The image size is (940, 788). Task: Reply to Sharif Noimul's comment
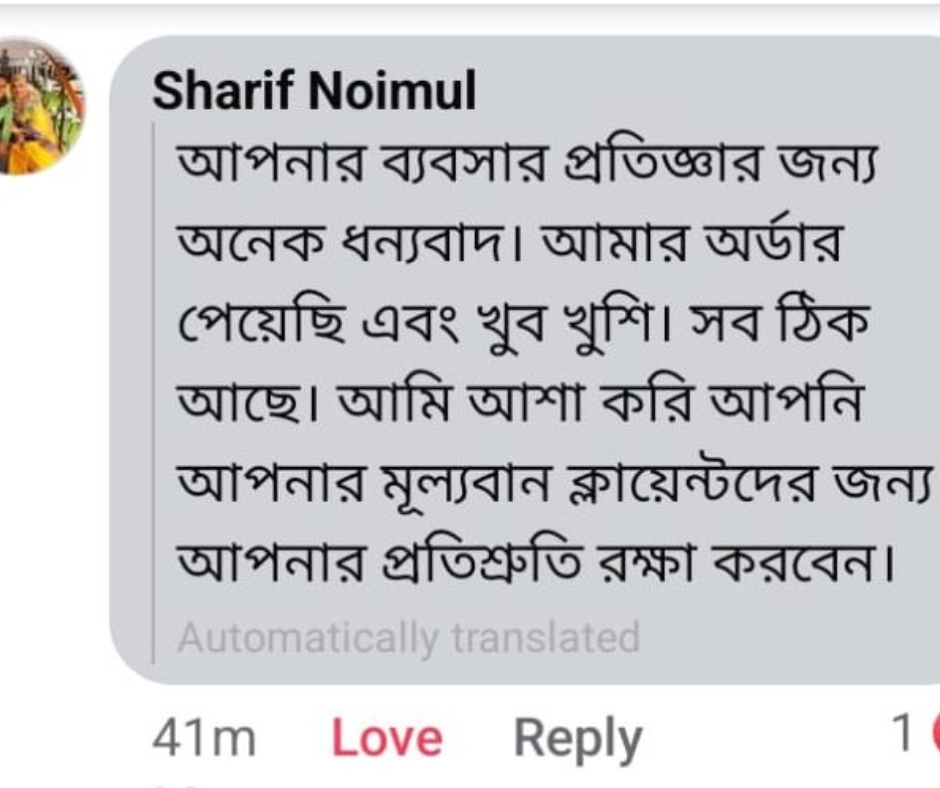pos(577,739)
